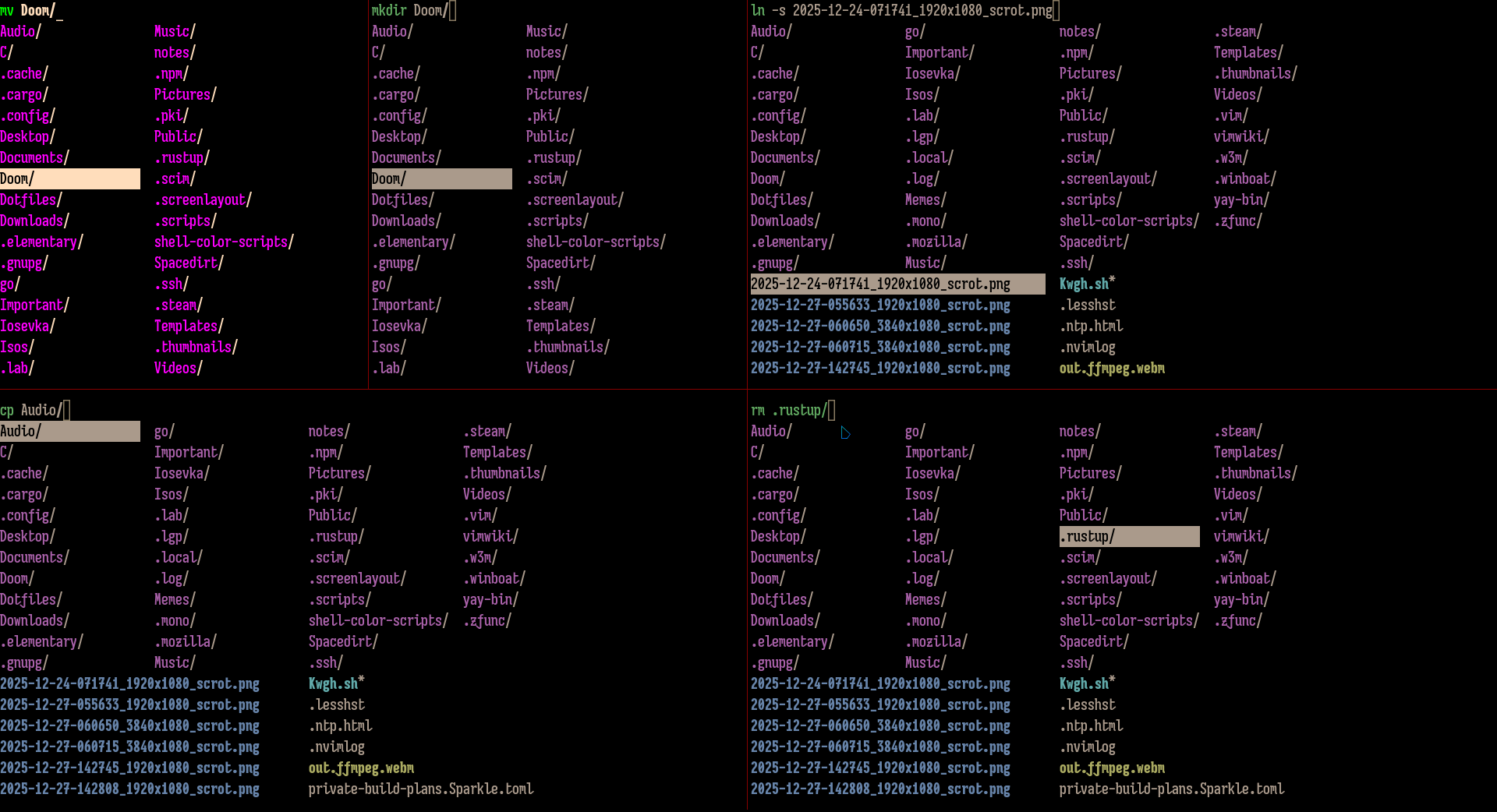The image size is (1497, 812).
Task: Click .w3m/ in the cp pane
Action: [480, 557]
